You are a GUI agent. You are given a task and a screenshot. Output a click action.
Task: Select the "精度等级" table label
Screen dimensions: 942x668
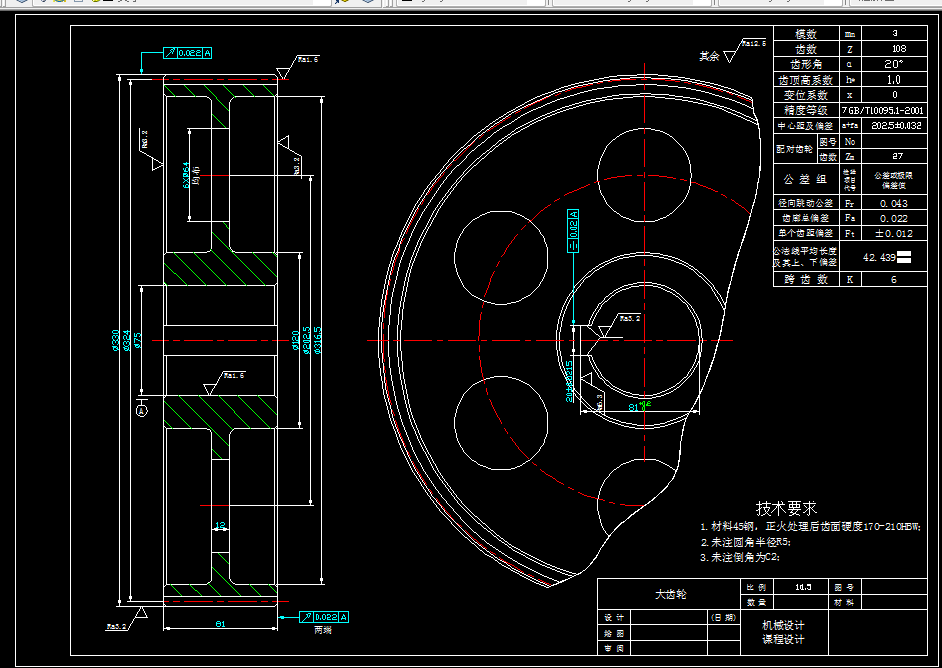(x=806, y=111)
